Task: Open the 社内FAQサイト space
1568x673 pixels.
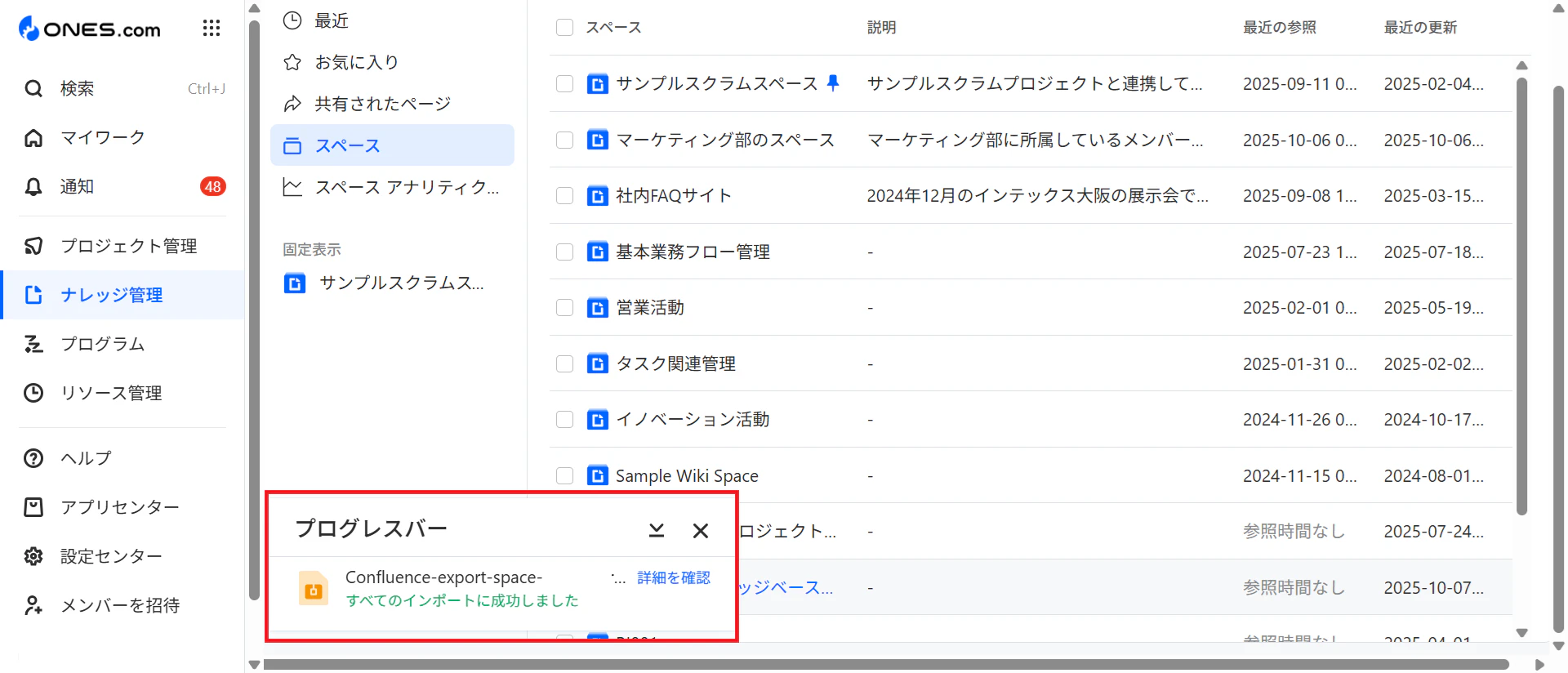Action: (x=674, y=196)
